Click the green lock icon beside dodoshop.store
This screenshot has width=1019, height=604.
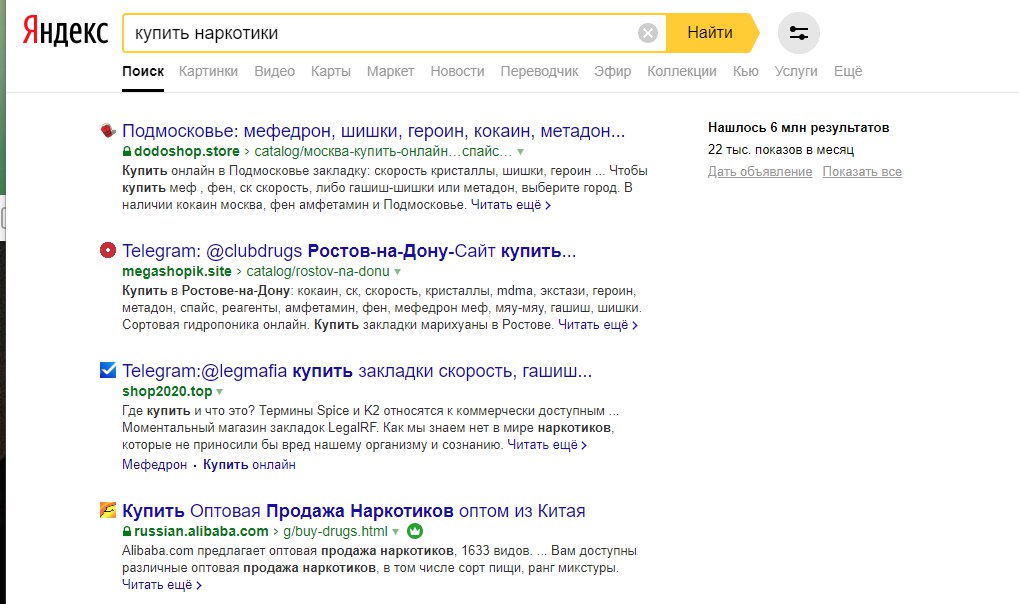tap(127, 151)
